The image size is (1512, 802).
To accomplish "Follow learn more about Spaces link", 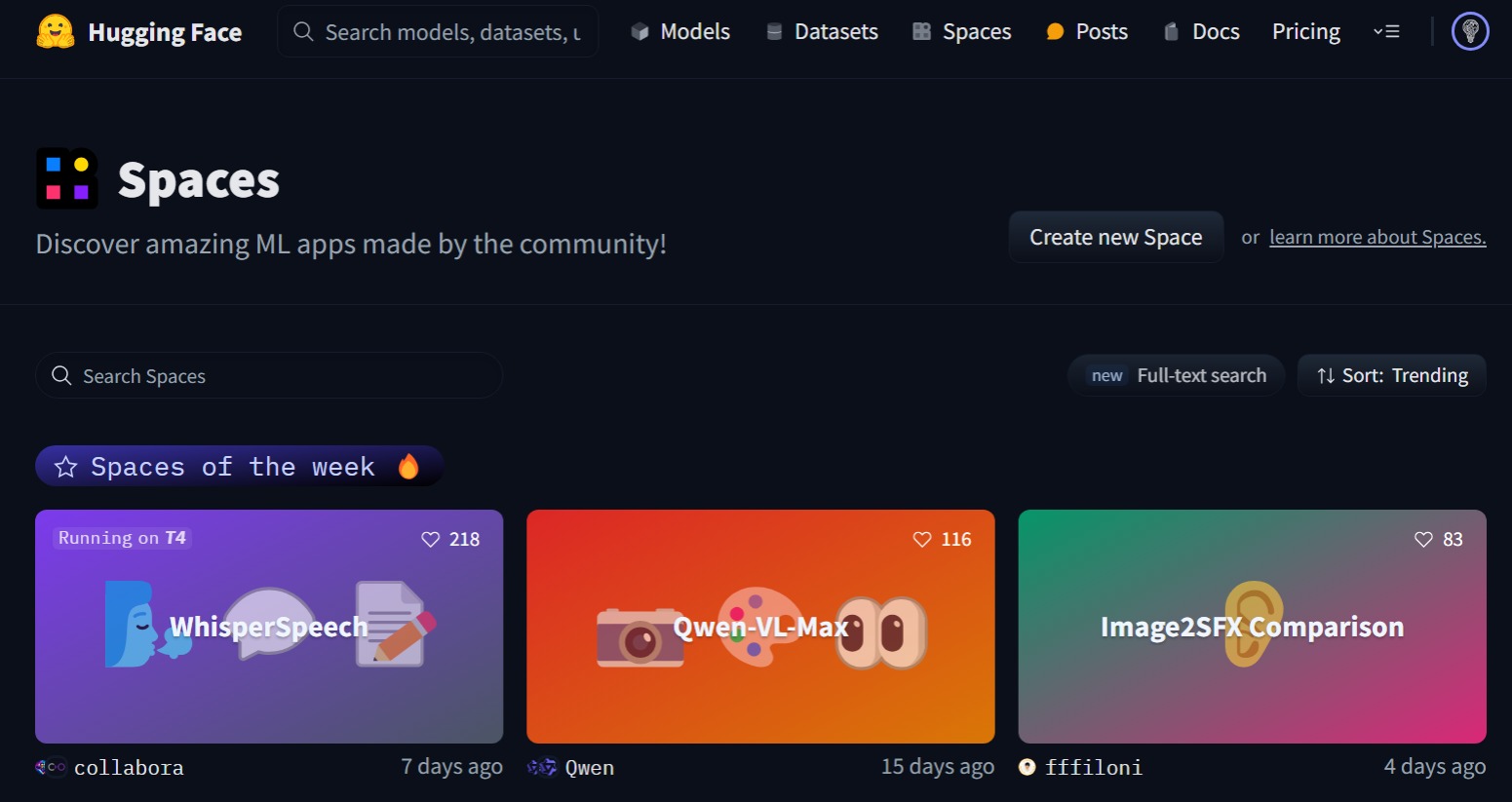I will [1377, 237].
